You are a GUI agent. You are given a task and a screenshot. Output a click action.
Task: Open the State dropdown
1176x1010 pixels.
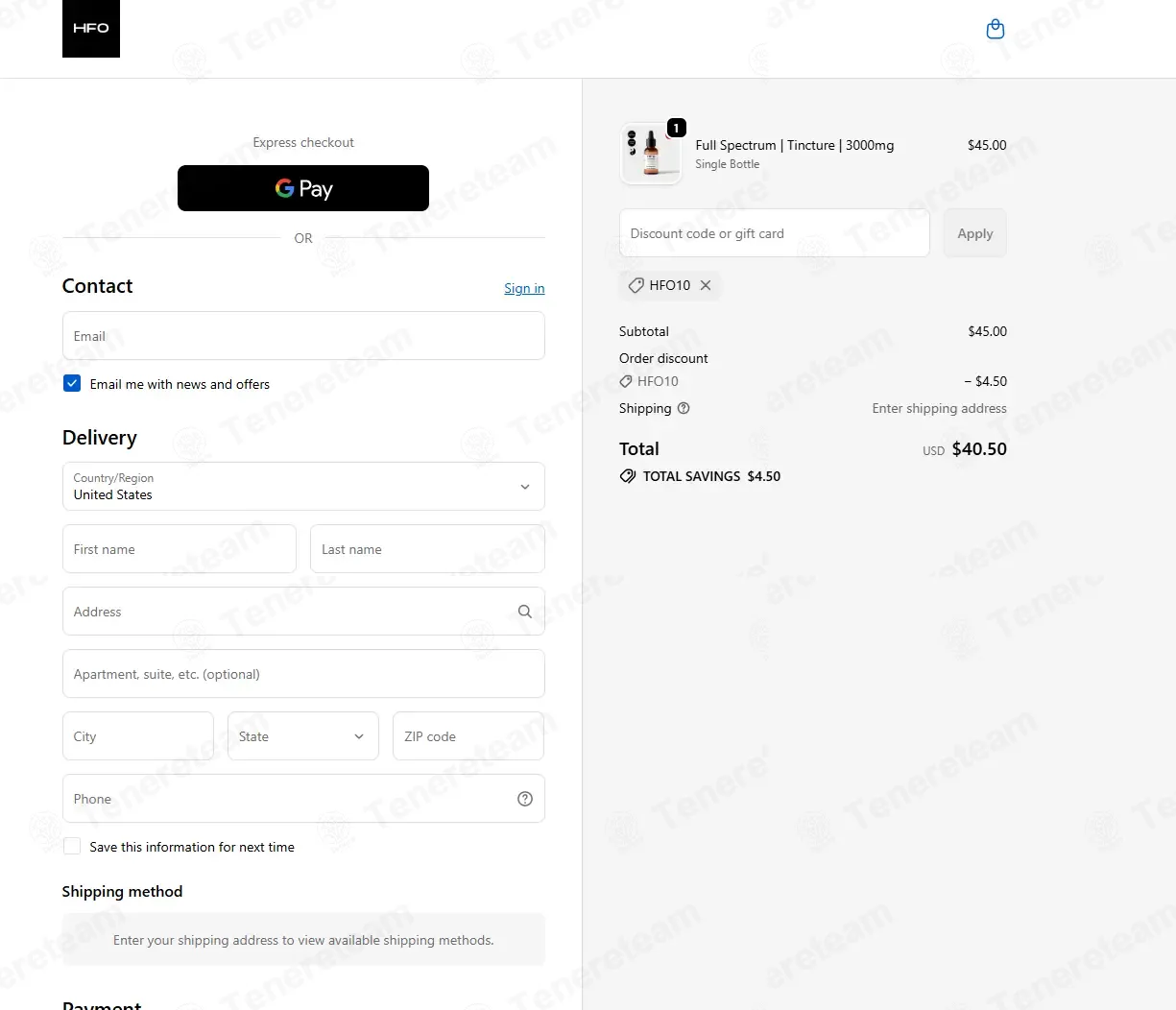303,736
